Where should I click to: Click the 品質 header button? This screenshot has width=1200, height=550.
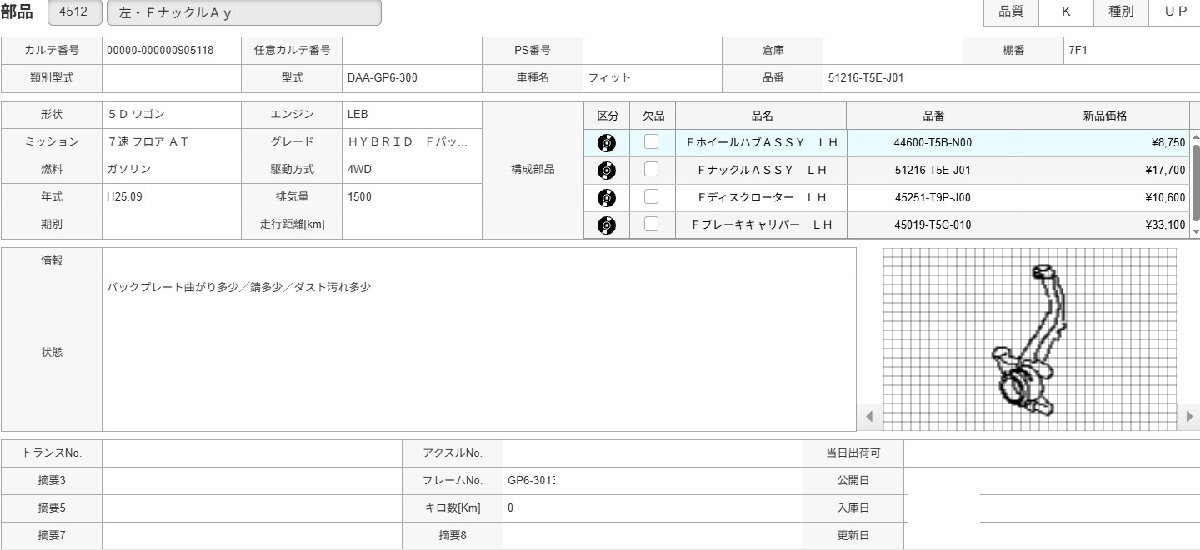[x=1011, y=12]
